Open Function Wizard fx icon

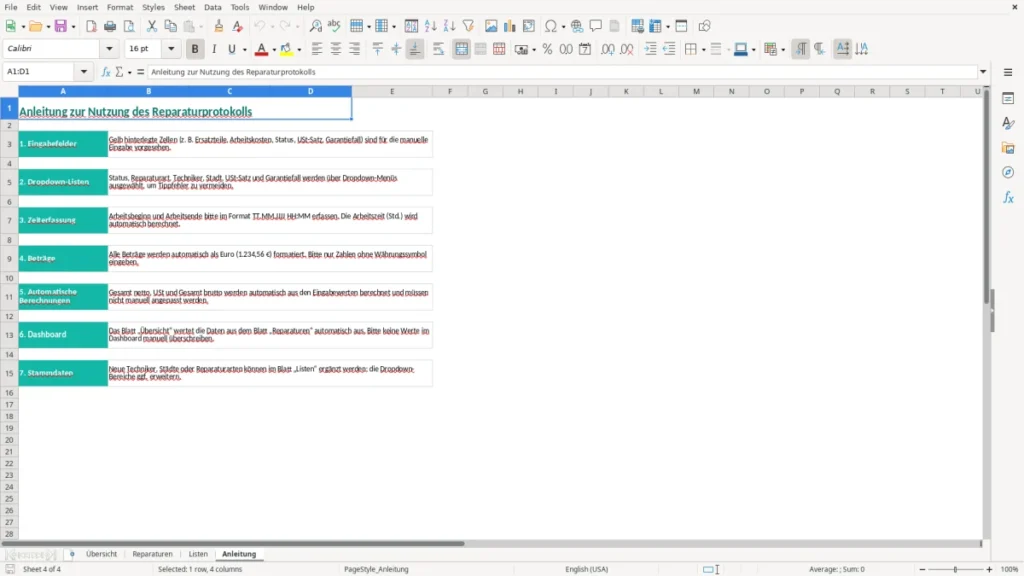[106, 72]
